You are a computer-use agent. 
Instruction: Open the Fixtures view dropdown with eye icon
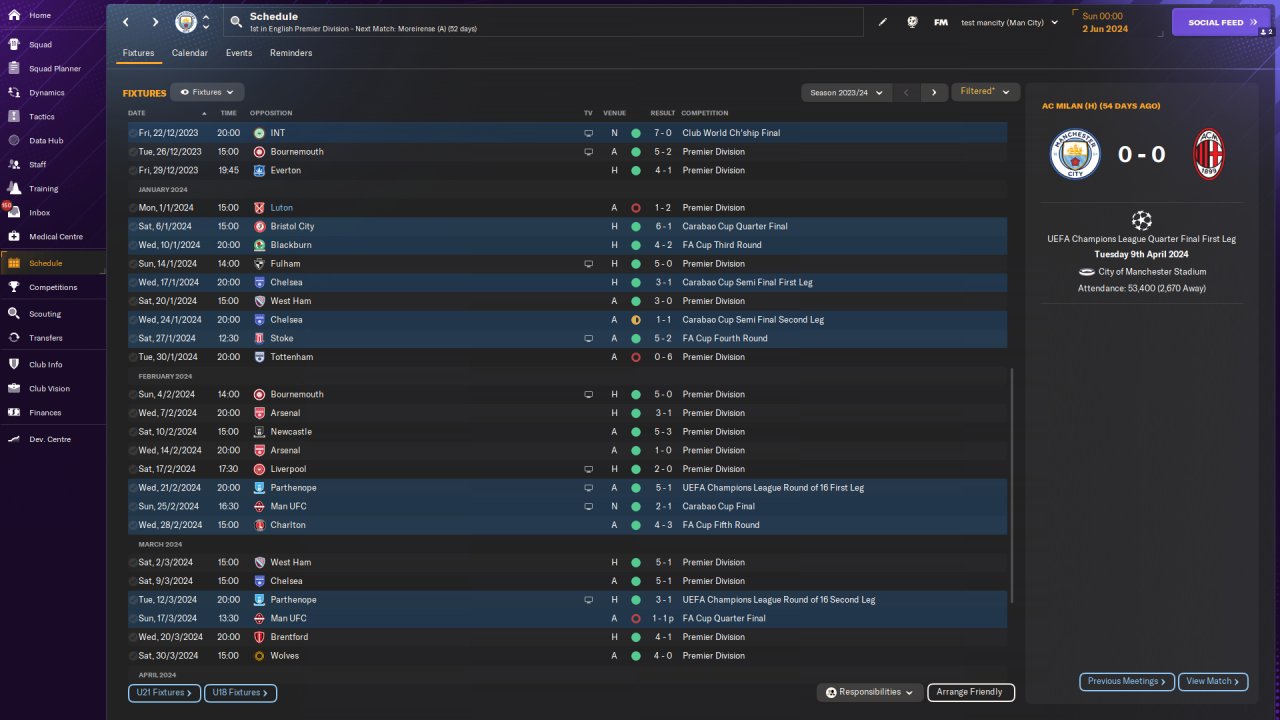point(207,92)
